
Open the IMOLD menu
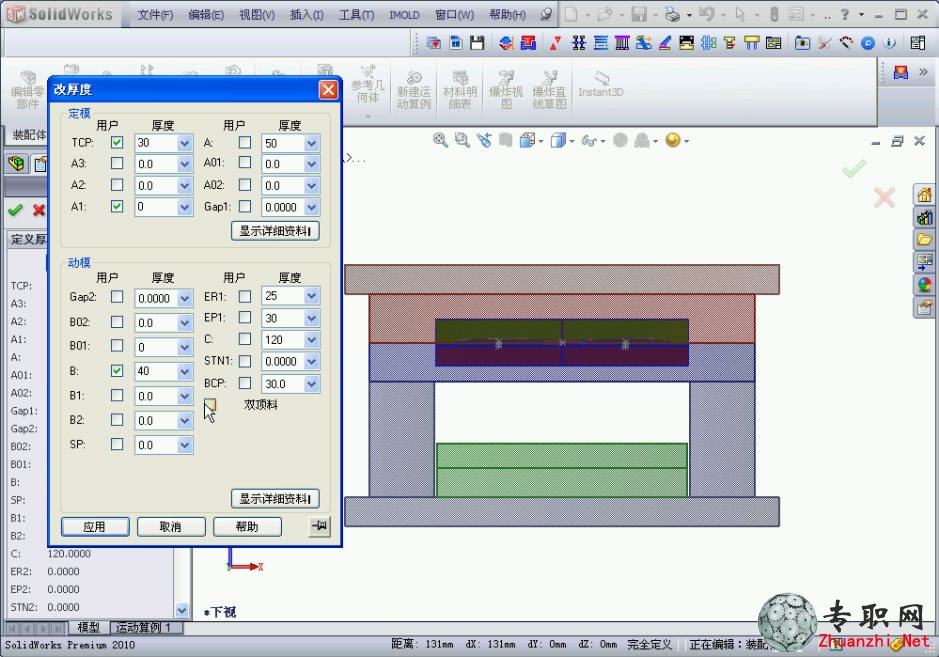click(404, 14)
